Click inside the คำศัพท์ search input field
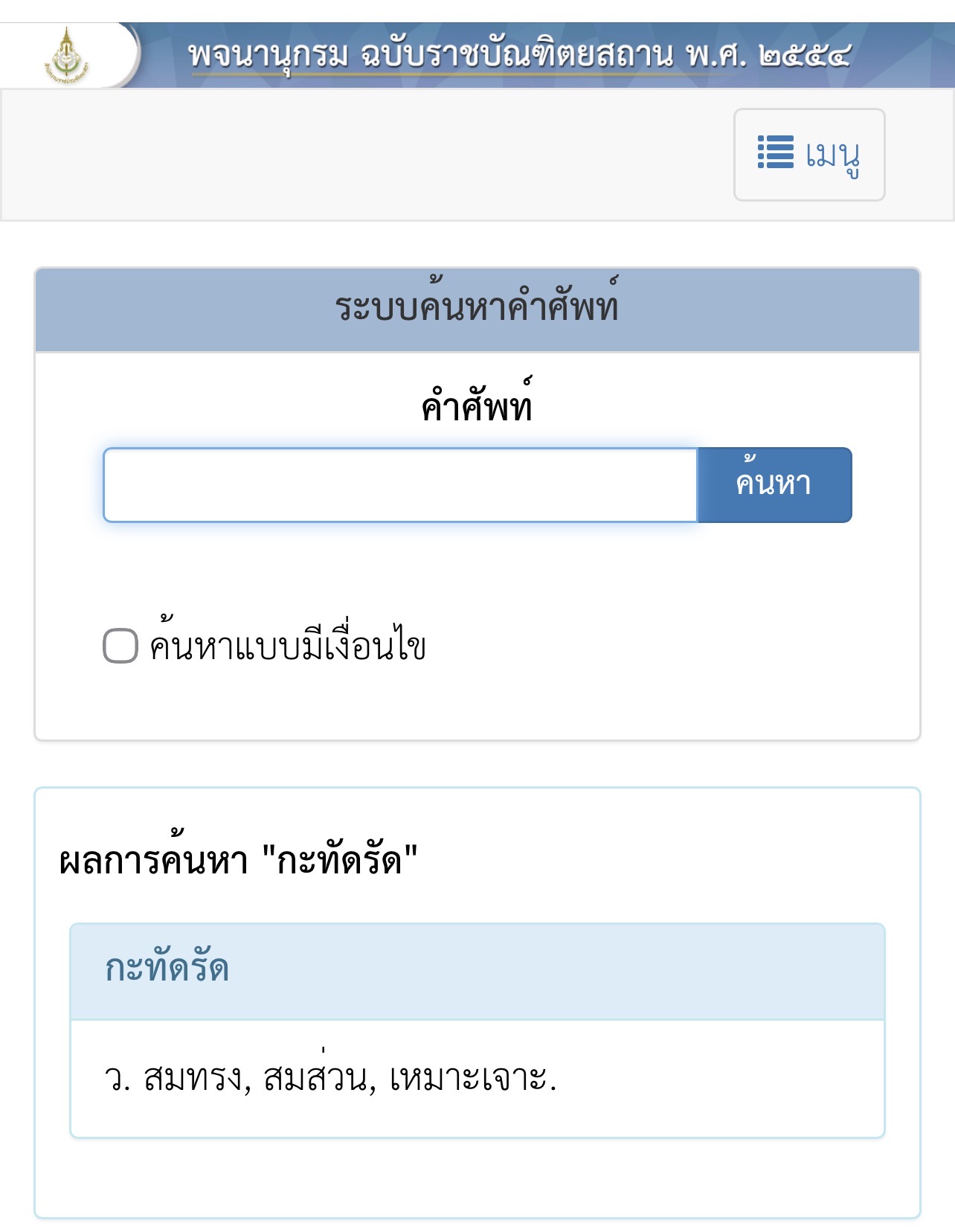Screen dimensions: 955x1232 coord(399,484)
